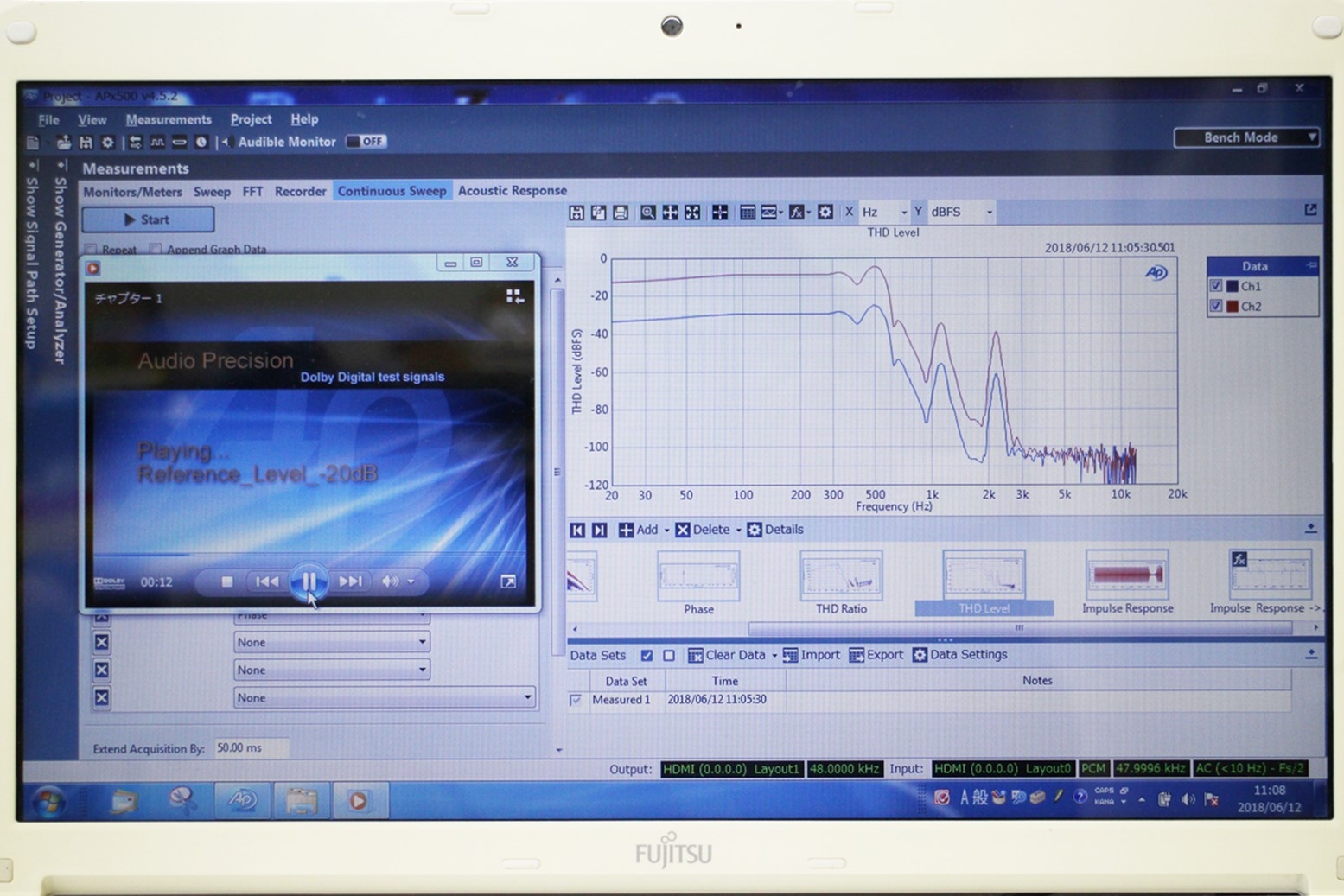Click the Import button
Screen dimensions: 1344x896
(x=812, y=656)
